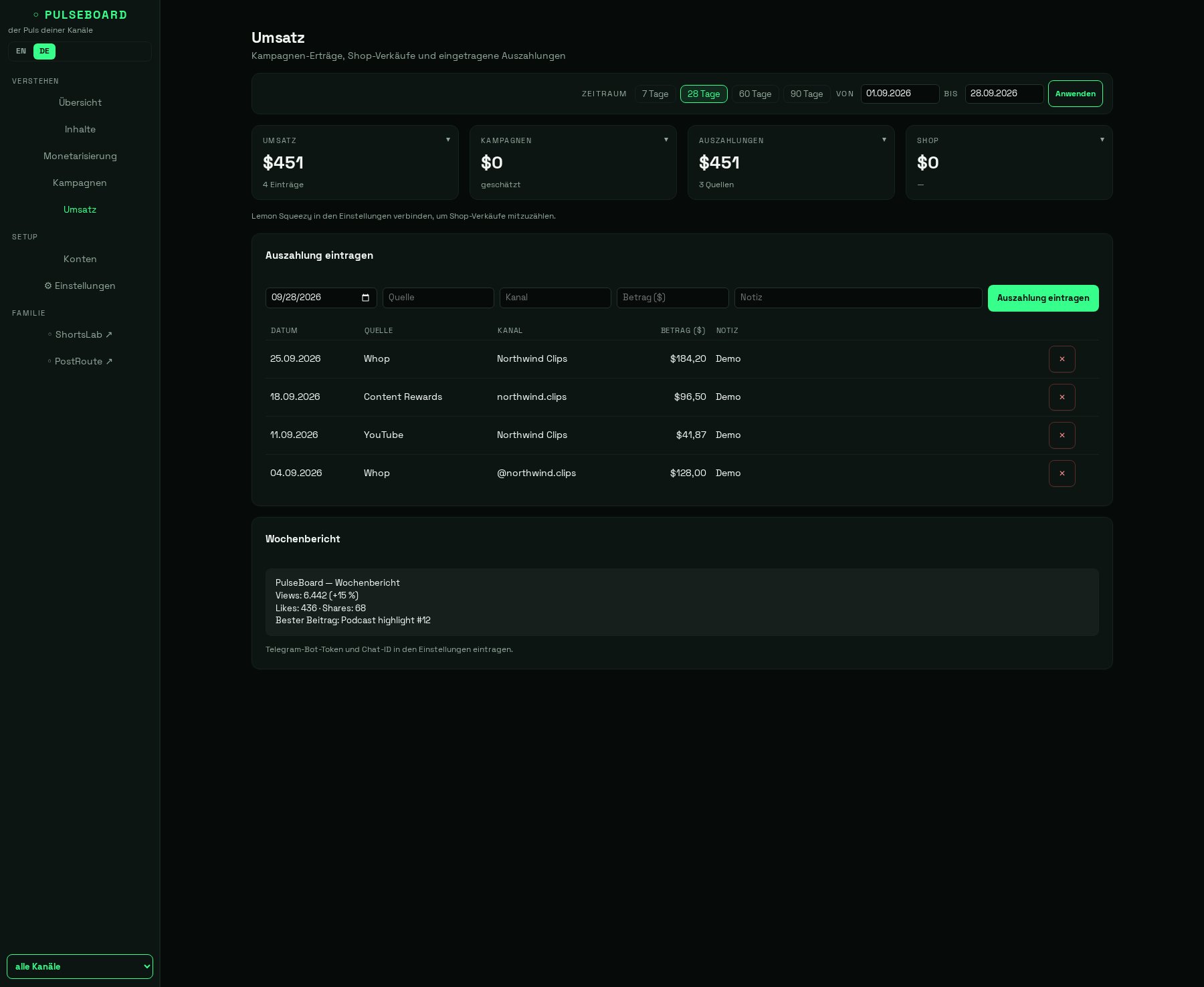Open the PostRoute external link

(x=80, y=361)
